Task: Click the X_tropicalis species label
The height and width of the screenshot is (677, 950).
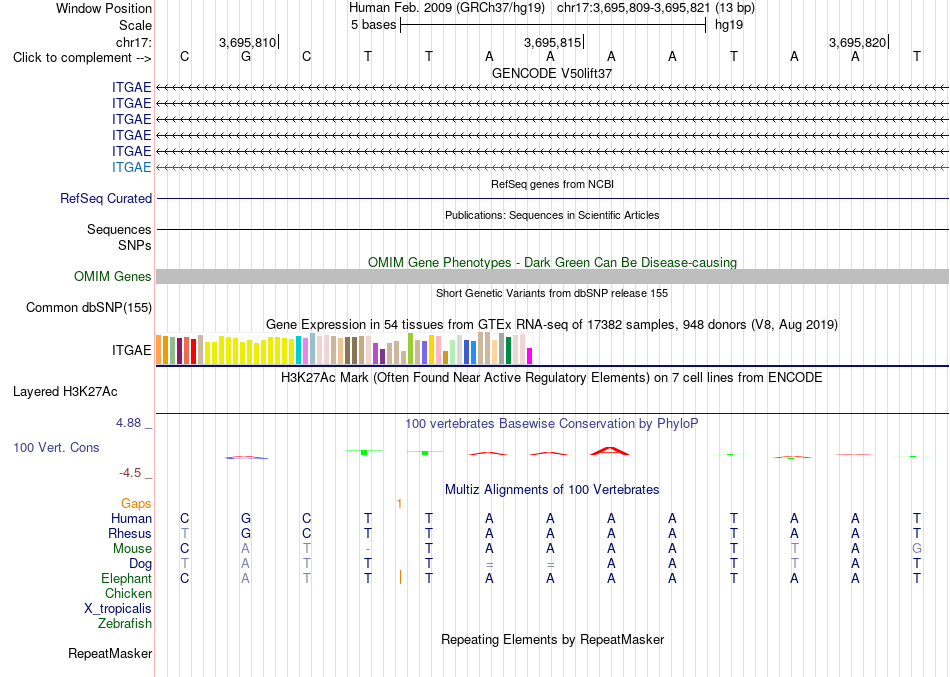Action: click(118, 609)
